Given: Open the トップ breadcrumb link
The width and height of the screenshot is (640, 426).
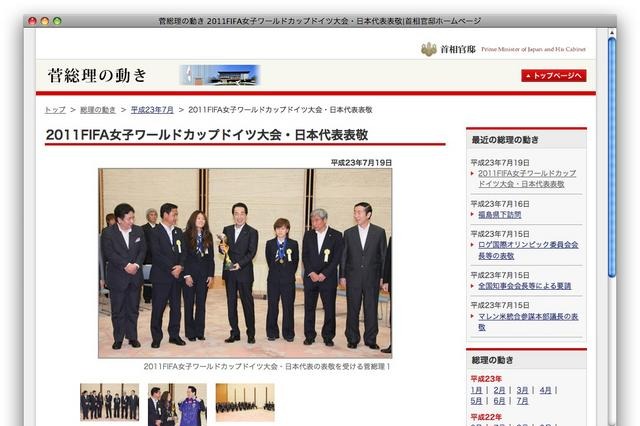Looking at the screenshot, I should [x=55, y=109].
